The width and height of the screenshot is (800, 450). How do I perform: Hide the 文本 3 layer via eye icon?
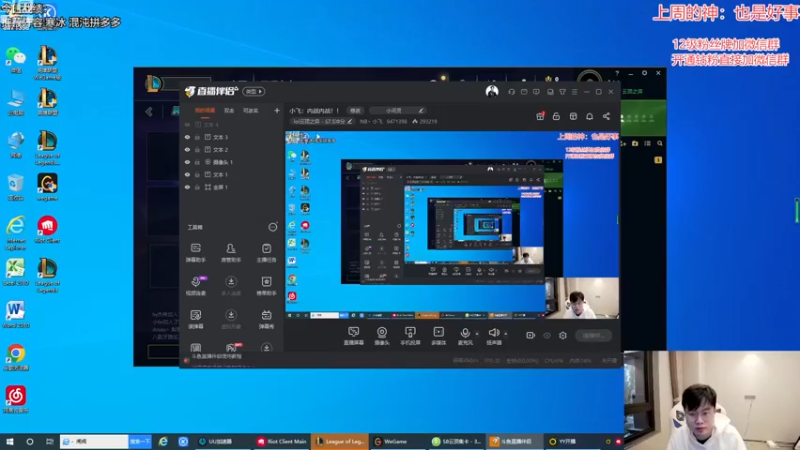(187, 137)
